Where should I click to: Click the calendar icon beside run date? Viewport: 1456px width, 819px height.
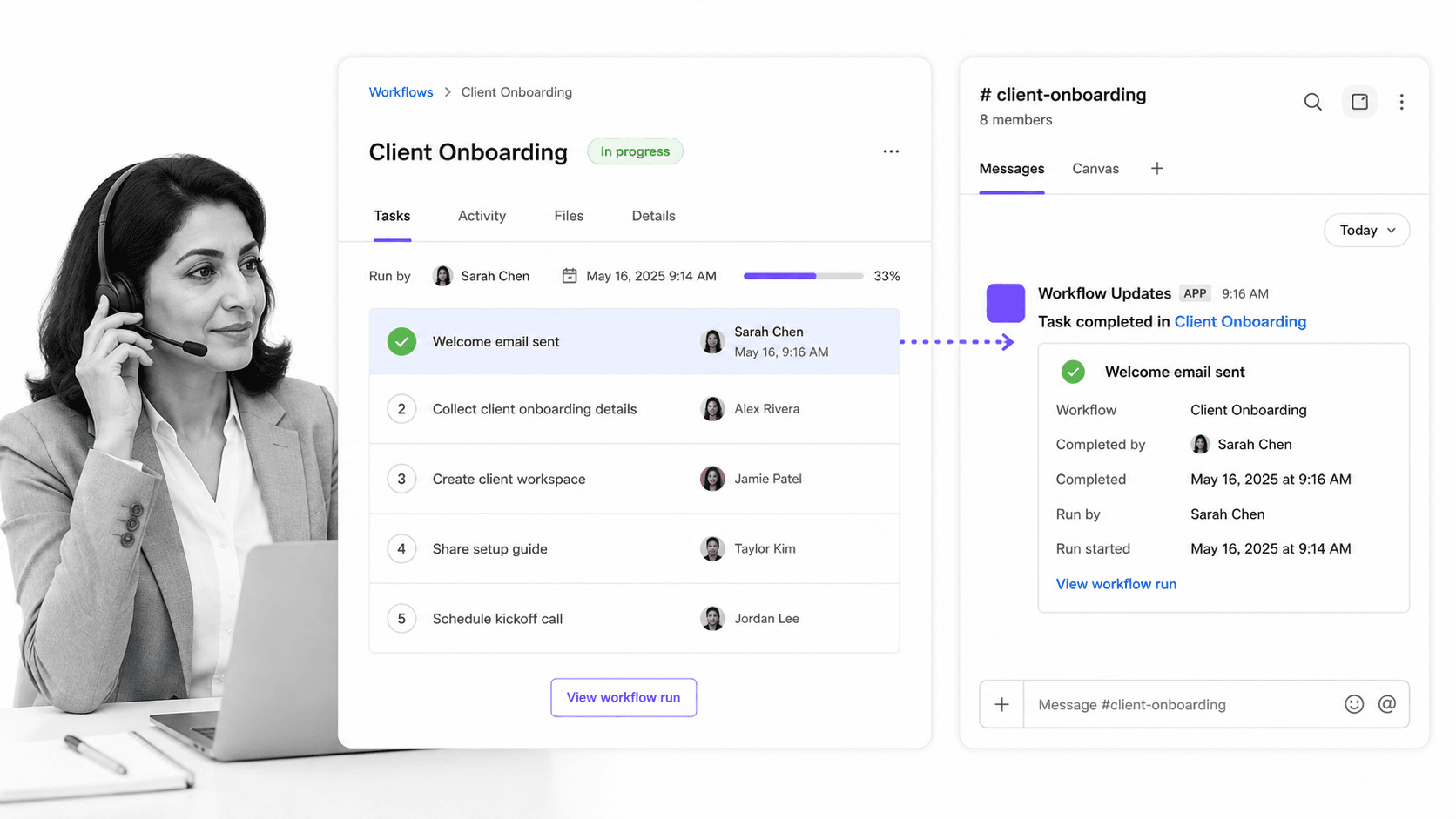coord(570,276)
